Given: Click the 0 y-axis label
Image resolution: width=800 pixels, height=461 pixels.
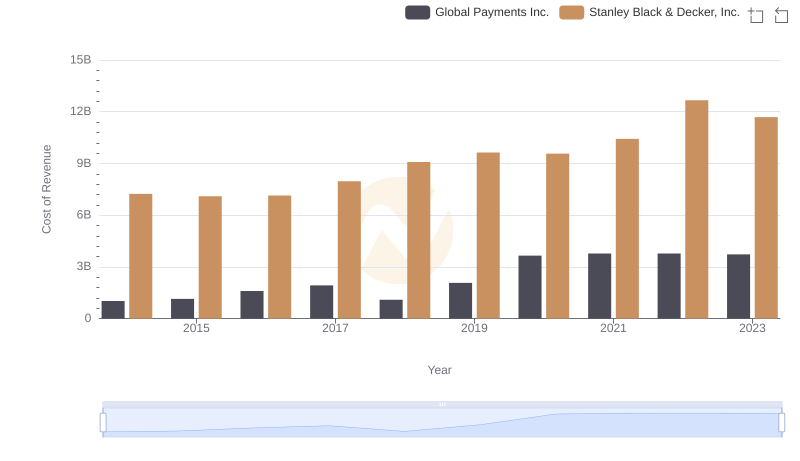Looking at the screenshot, I should click(88, 318).
